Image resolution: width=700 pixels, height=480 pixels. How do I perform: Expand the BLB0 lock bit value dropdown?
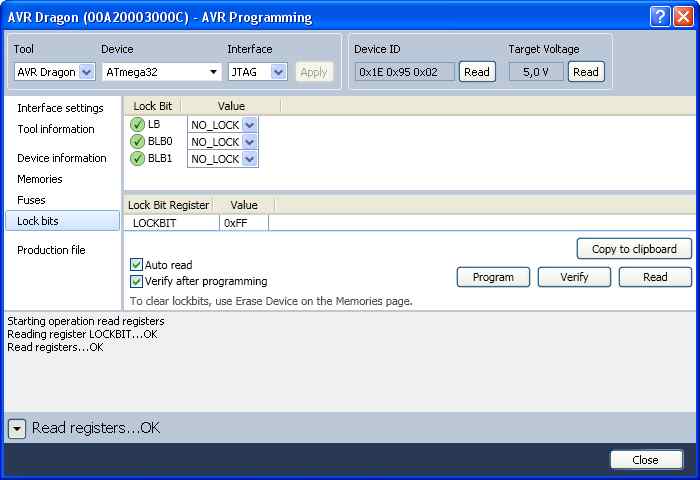(x=250, y=142)
